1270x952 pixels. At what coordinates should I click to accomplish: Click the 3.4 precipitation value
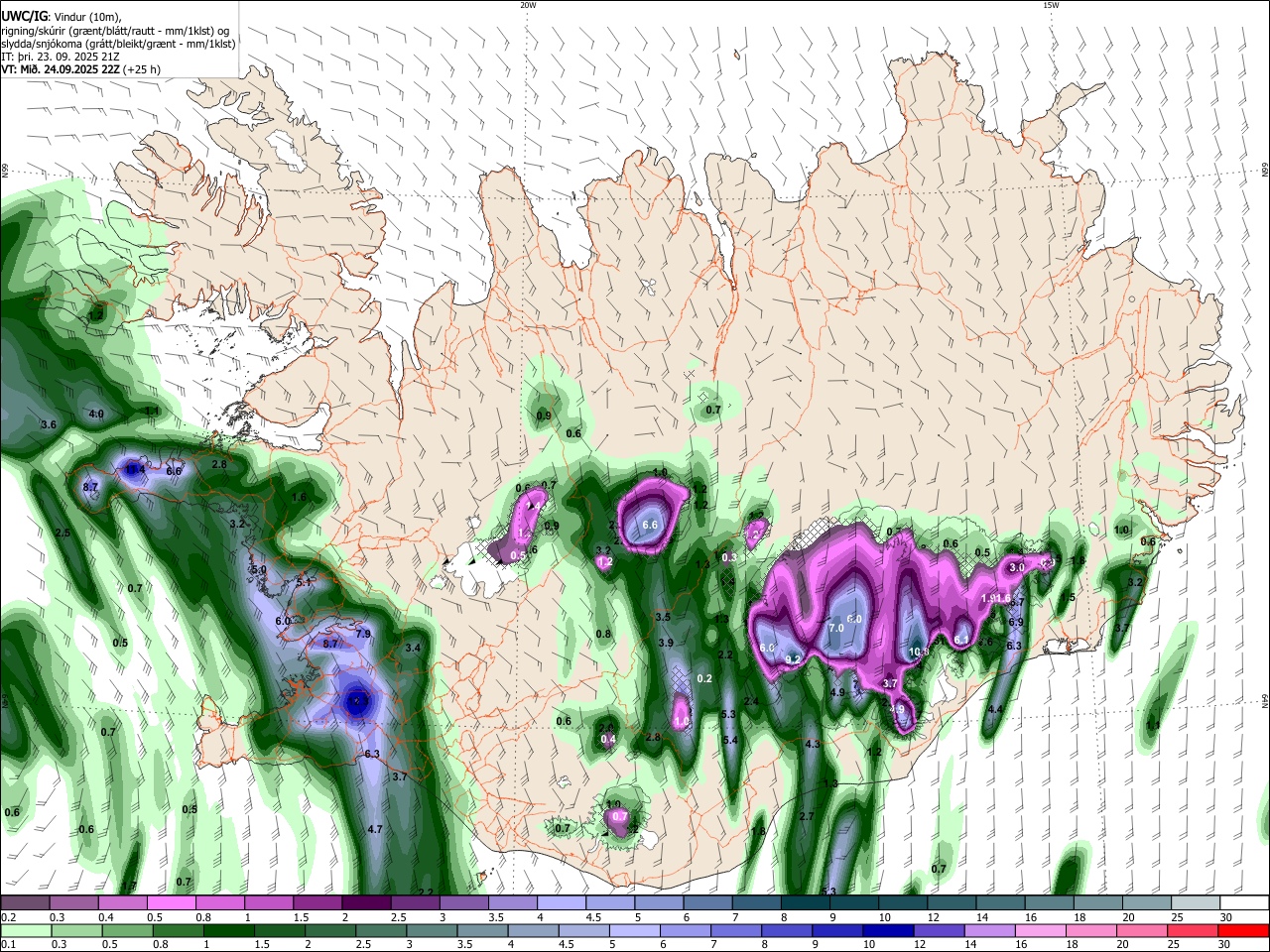[x=414, y=648]
